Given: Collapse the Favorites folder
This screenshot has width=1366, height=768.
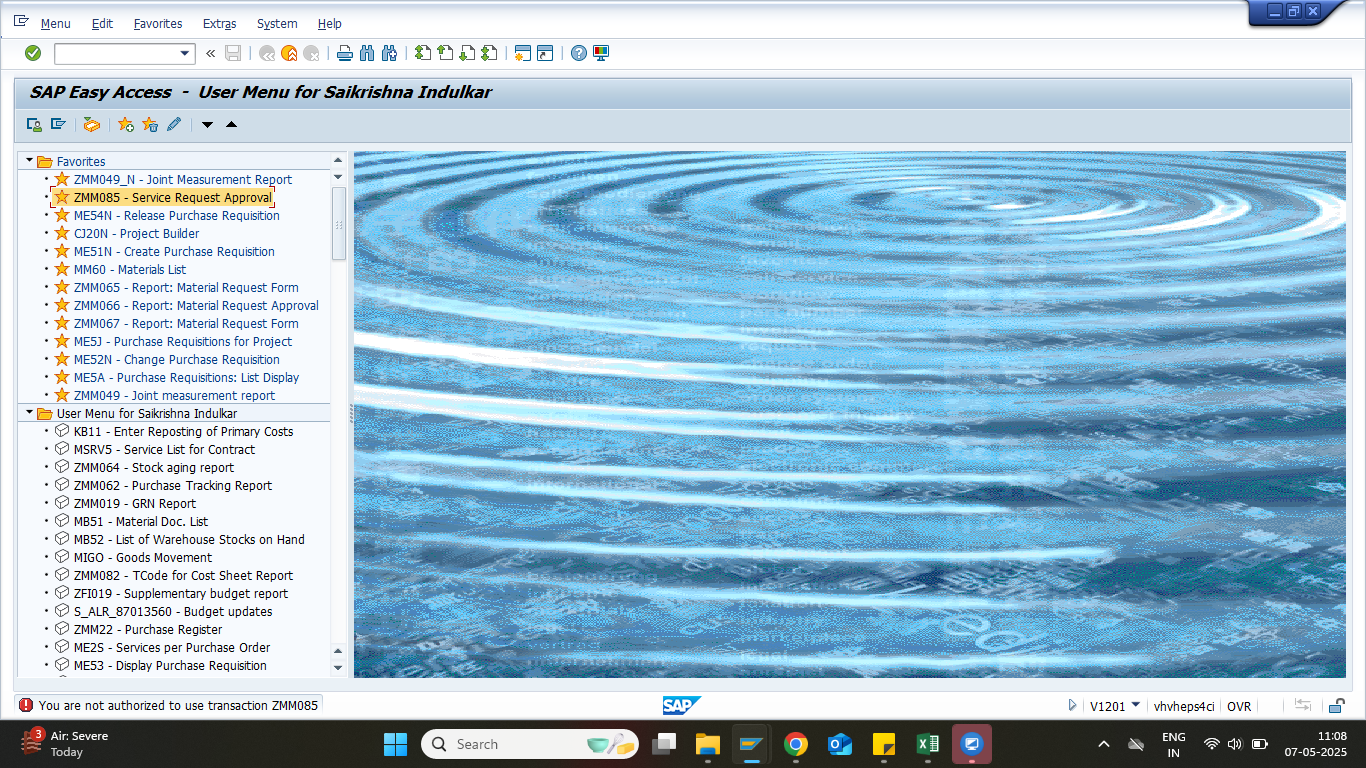Looking at the screenshot, I should coord(29,161).
